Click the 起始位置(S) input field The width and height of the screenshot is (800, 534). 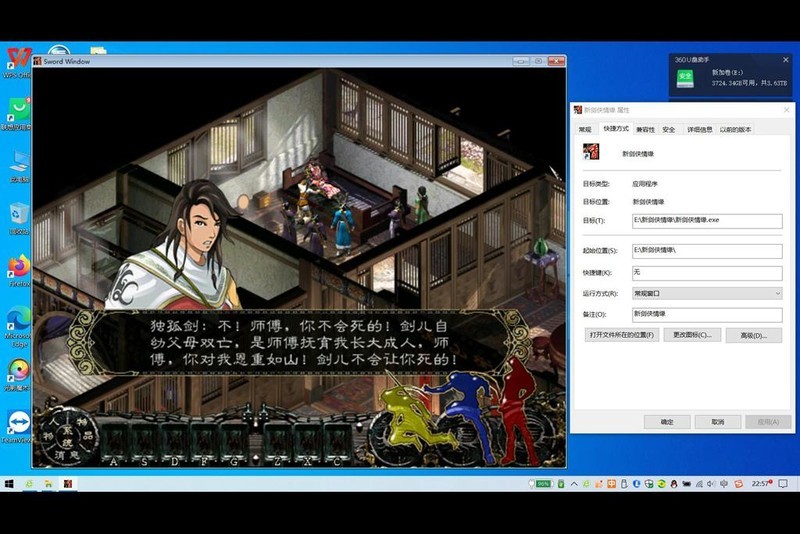(x=707, y=251)
